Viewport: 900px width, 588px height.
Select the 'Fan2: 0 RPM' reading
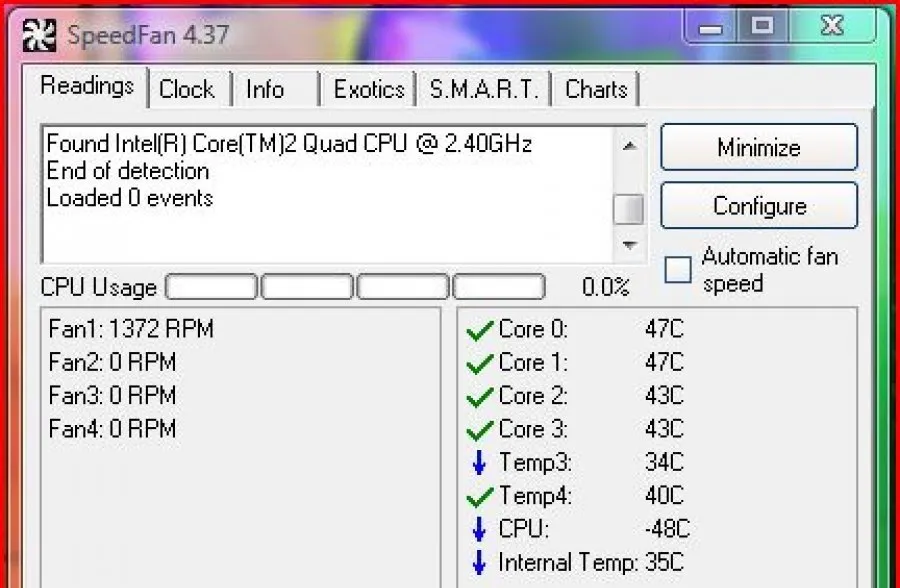112,363
